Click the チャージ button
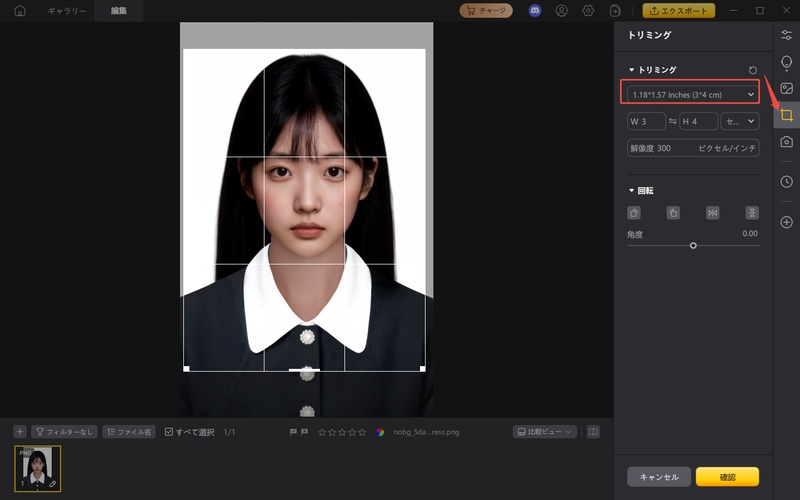This screenshot has height=500, width=800. 486,11
